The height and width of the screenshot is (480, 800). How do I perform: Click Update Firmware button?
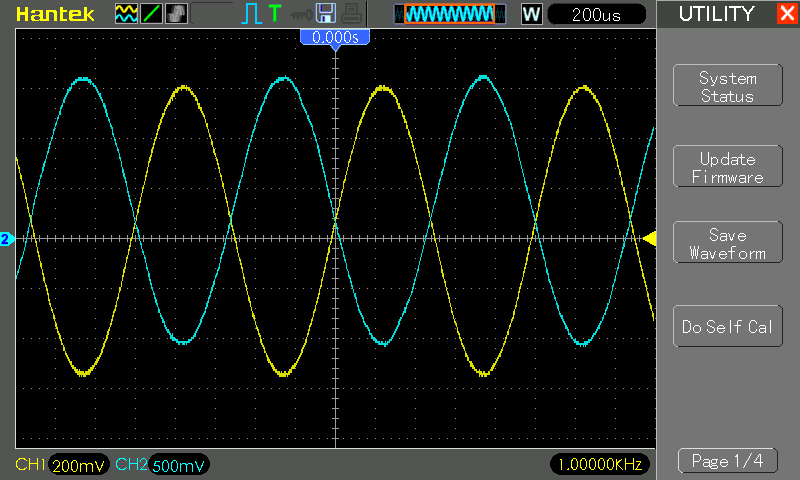pos(728,166)
